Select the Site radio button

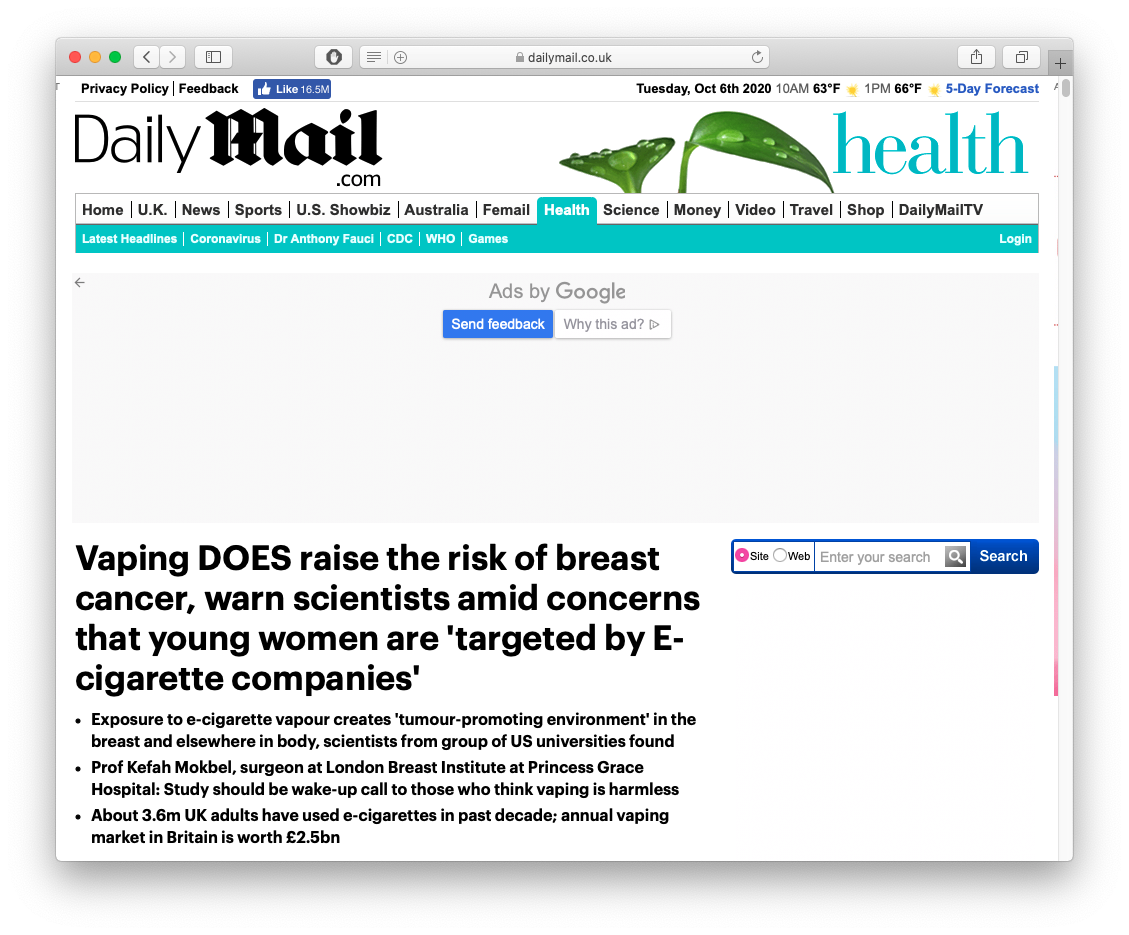pos(742,556)
